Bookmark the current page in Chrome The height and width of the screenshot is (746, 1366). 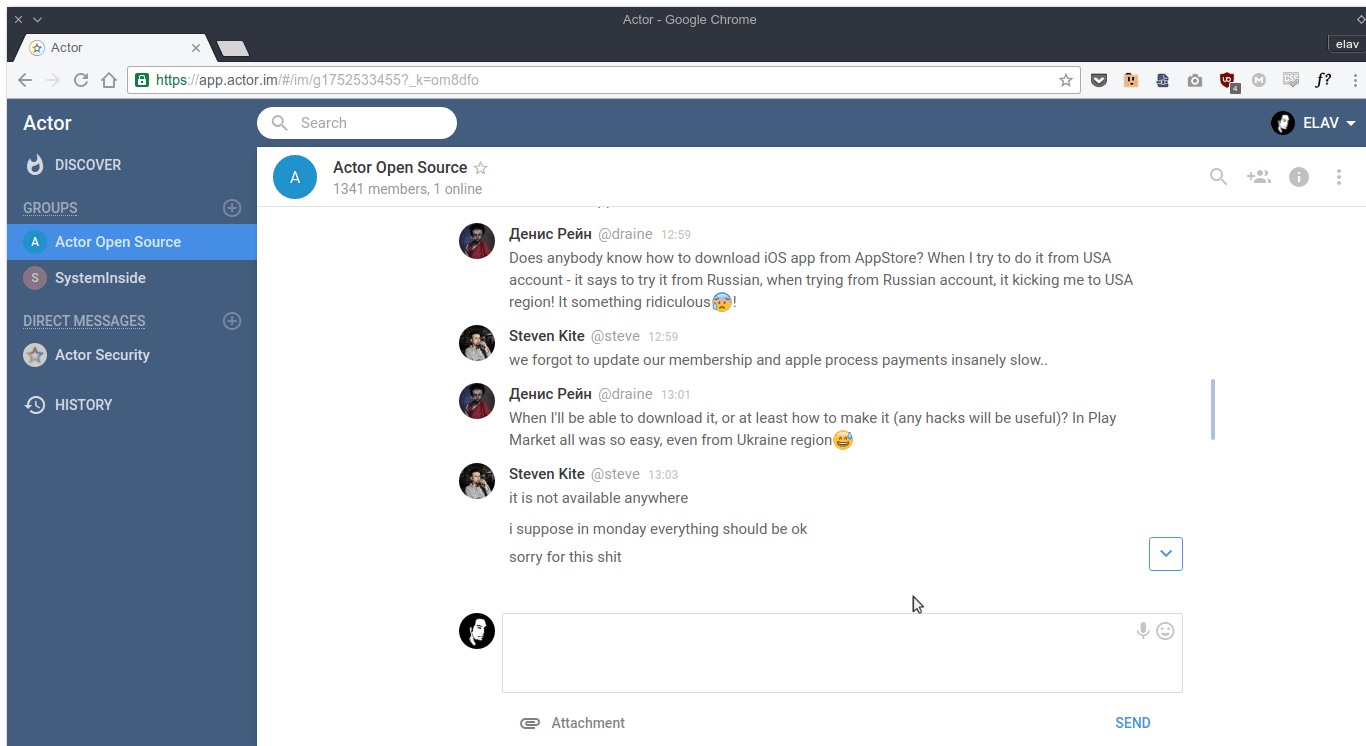coord(1065,79)
